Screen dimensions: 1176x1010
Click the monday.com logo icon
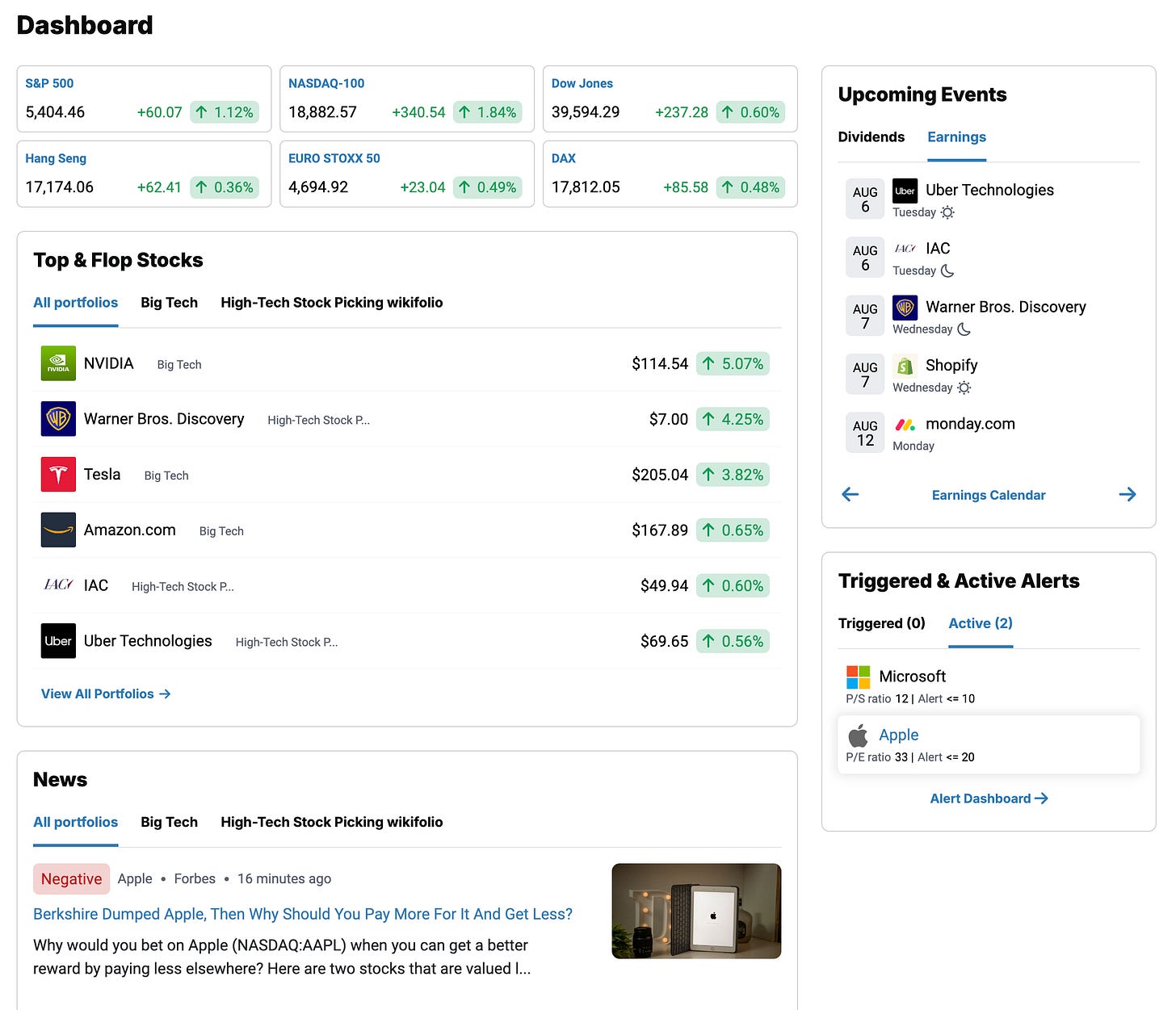point(905,425)
